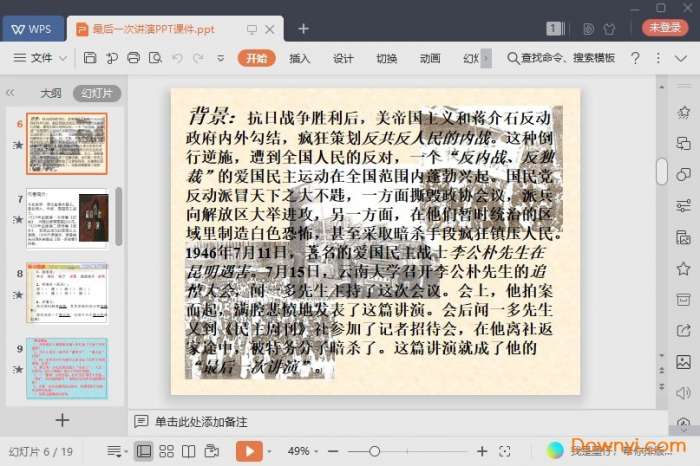The width and height of the screenshot is (700, 466).
Task: Jump to next slide double arrow
Action: [662, 386]
